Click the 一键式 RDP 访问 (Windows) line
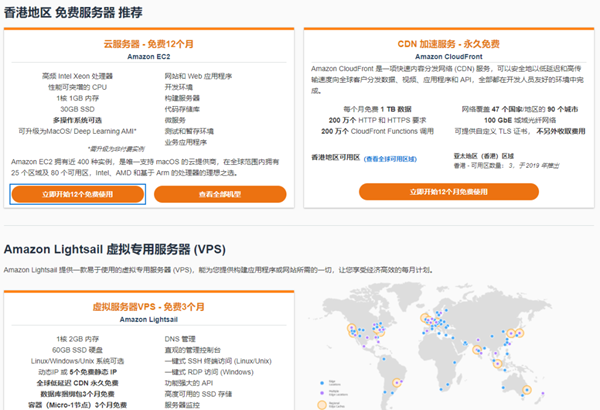 click(209, 372)
